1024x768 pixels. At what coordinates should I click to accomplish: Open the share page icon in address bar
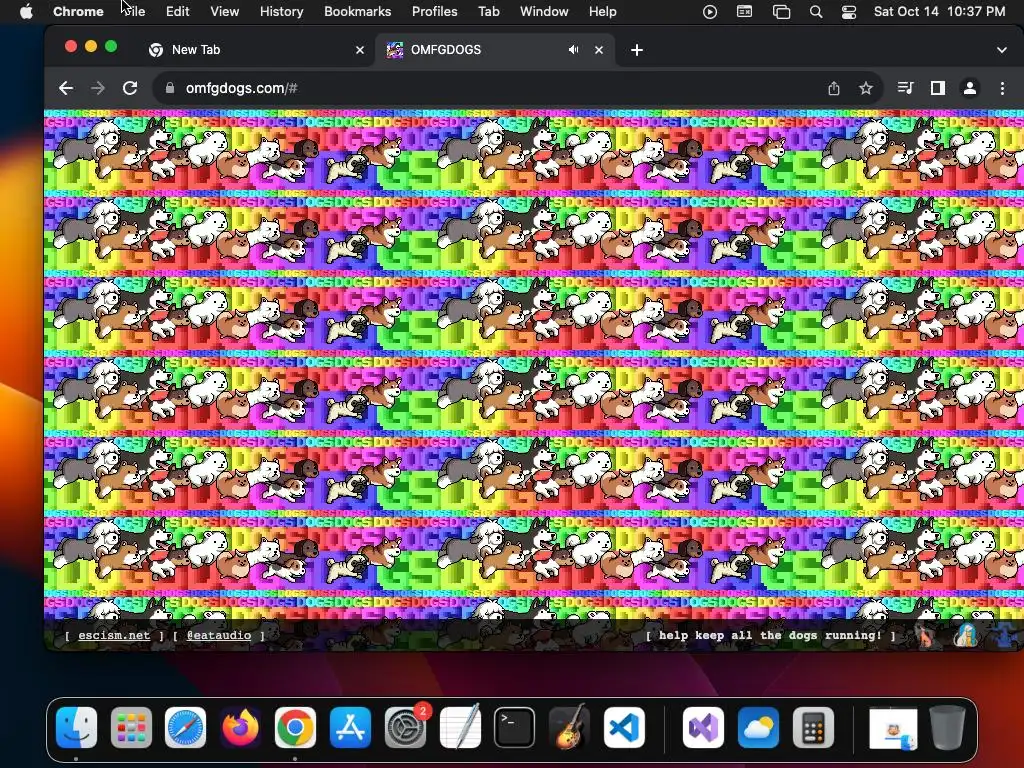(x=834, y=88)
